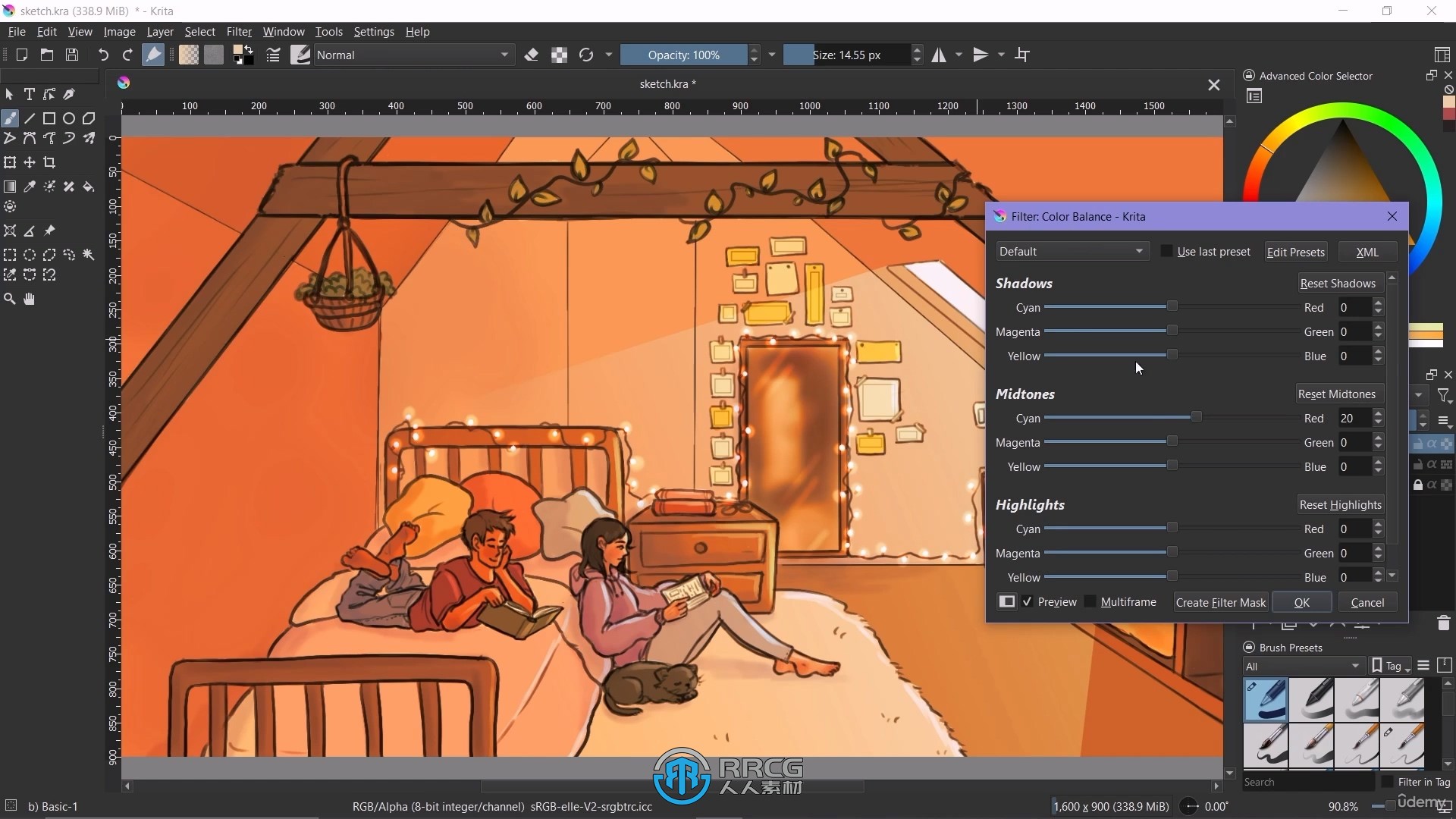Viewport: 1456px width, 819px height.
Task: Click the reload original preset icon
Action: click(586, 55)
